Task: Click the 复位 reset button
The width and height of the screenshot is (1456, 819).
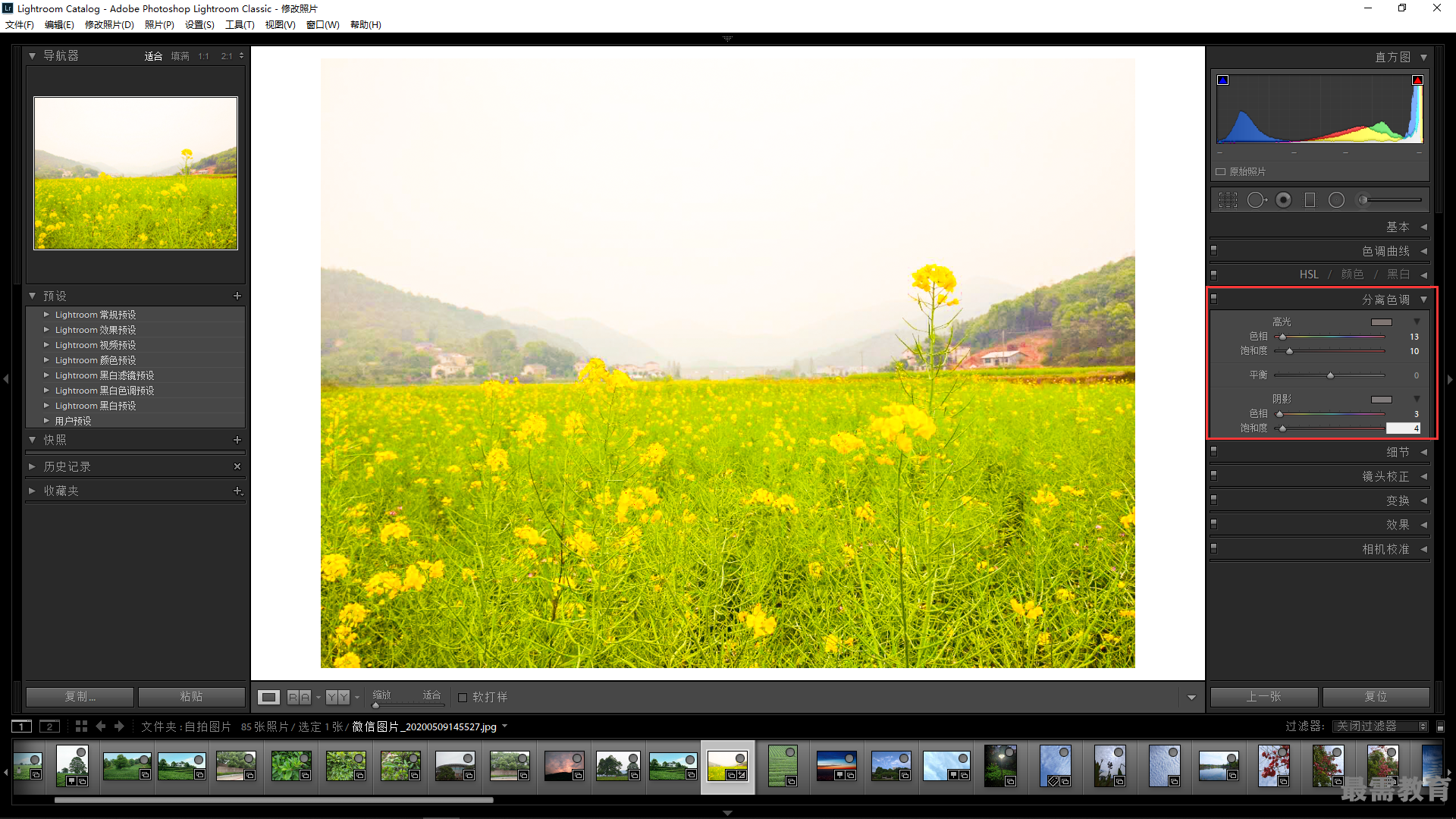Action: coord(1376,697)
